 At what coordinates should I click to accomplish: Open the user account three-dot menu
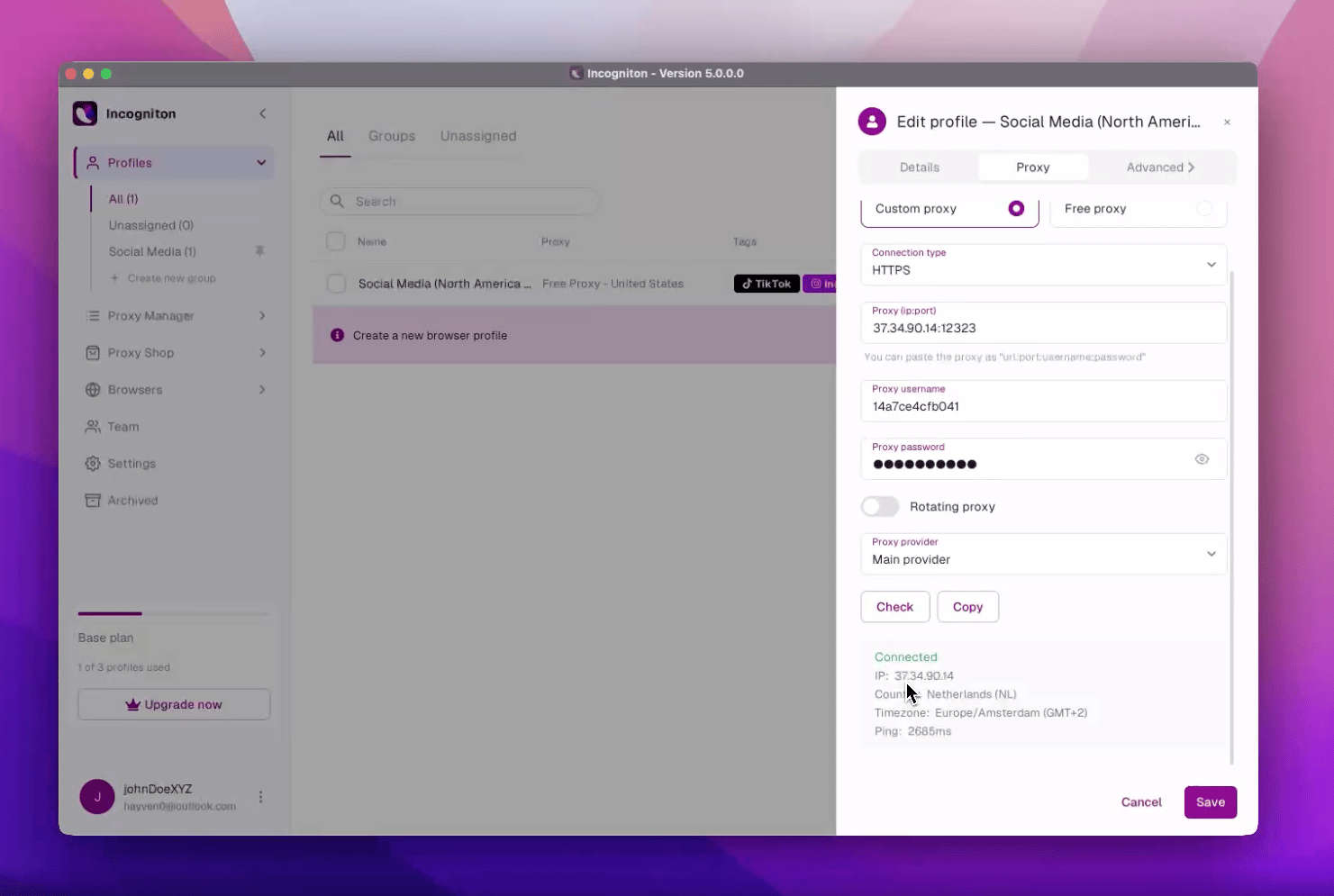pyautogui.click(x=260, y=797)
